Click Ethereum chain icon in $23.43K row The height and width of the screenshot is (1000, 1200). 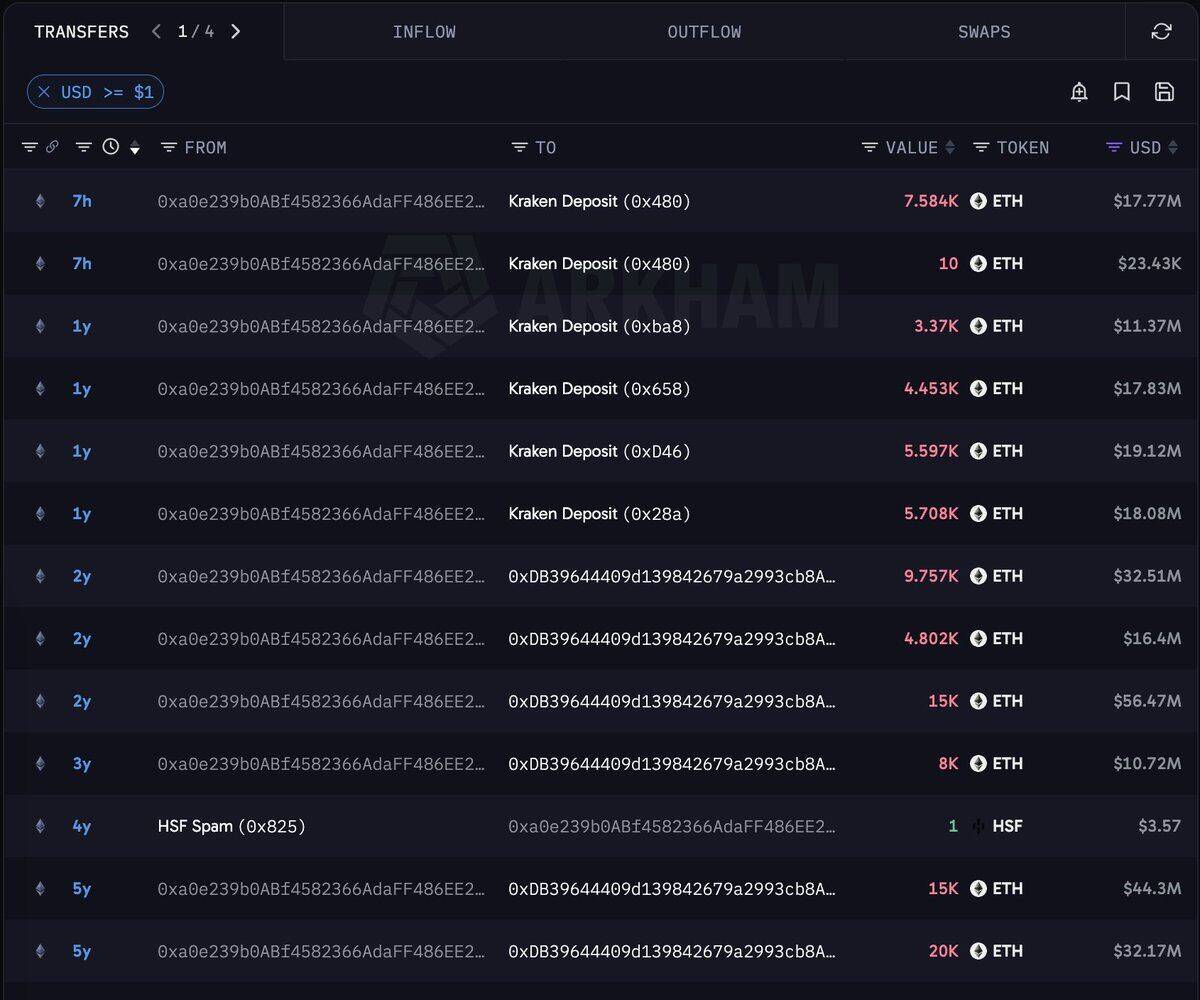[40, 264]
